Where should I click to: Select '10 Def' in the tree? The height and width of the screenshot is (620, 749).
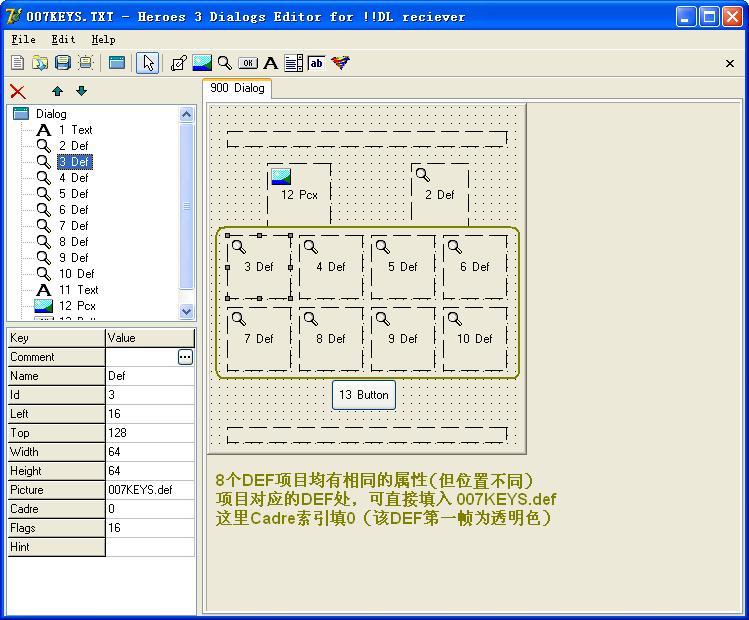click(x=76, y=274)
